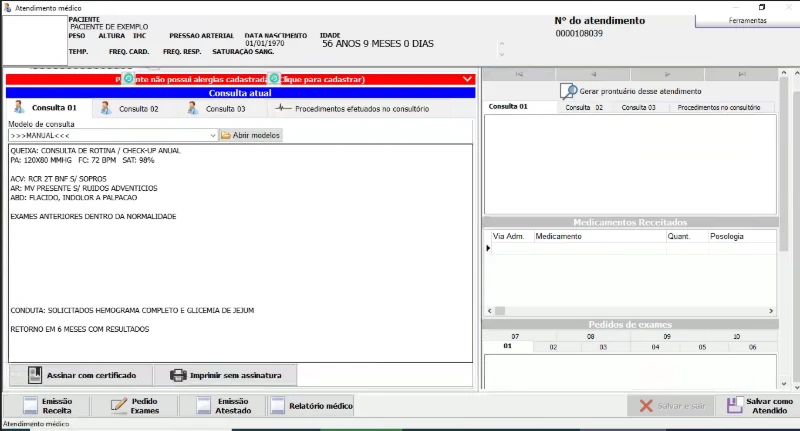Go to last record navigator arrow

pos(741,74)
